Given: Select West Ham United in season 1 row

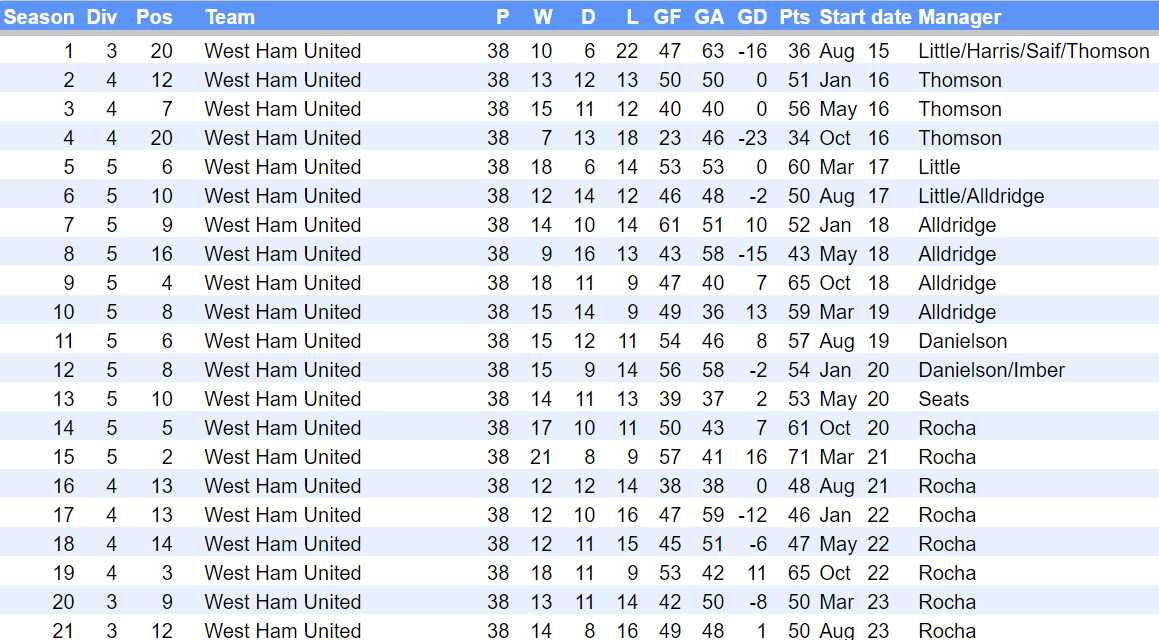Looking at the screenshot, I should click(283, 51).
